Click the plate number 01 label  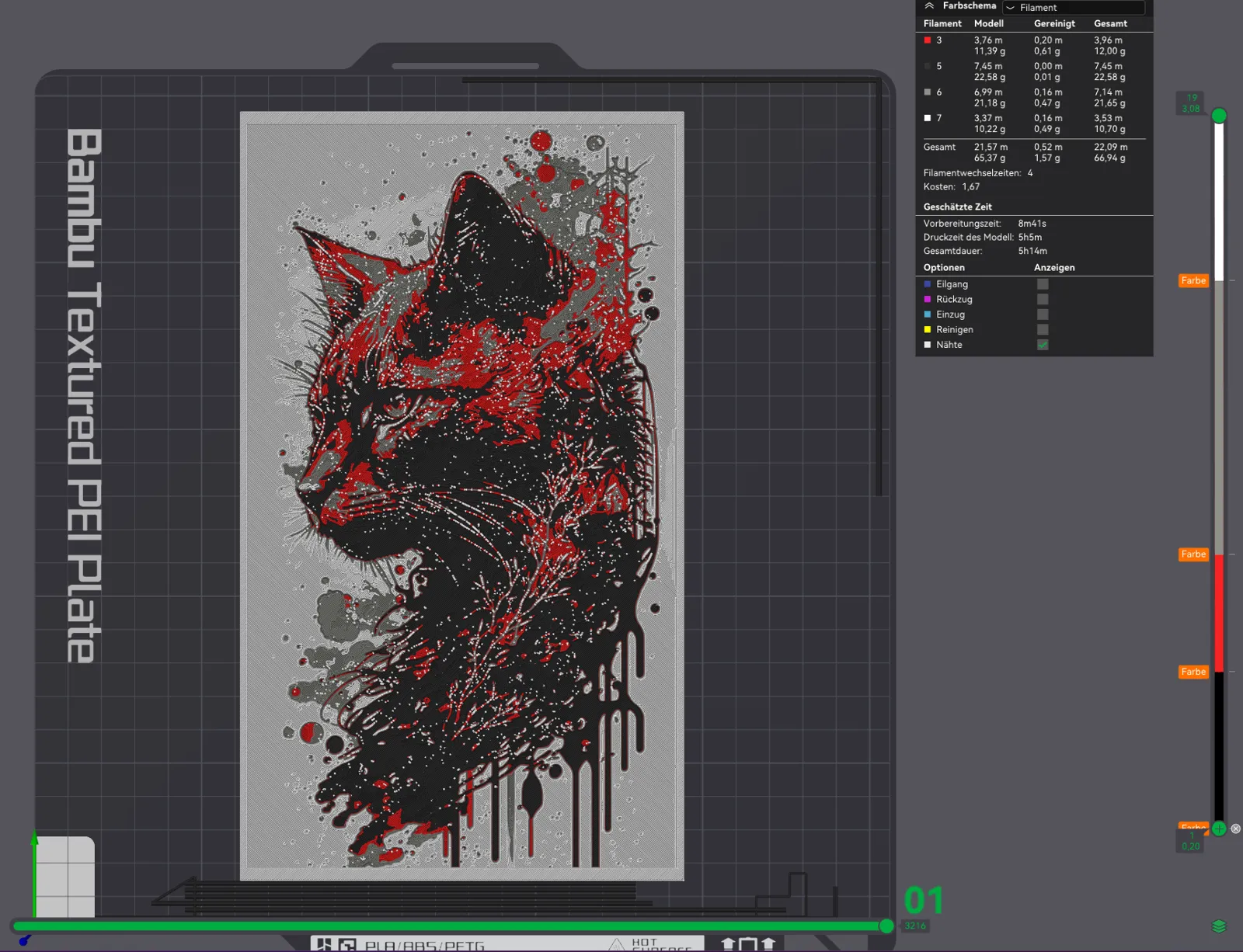[923, 901]
